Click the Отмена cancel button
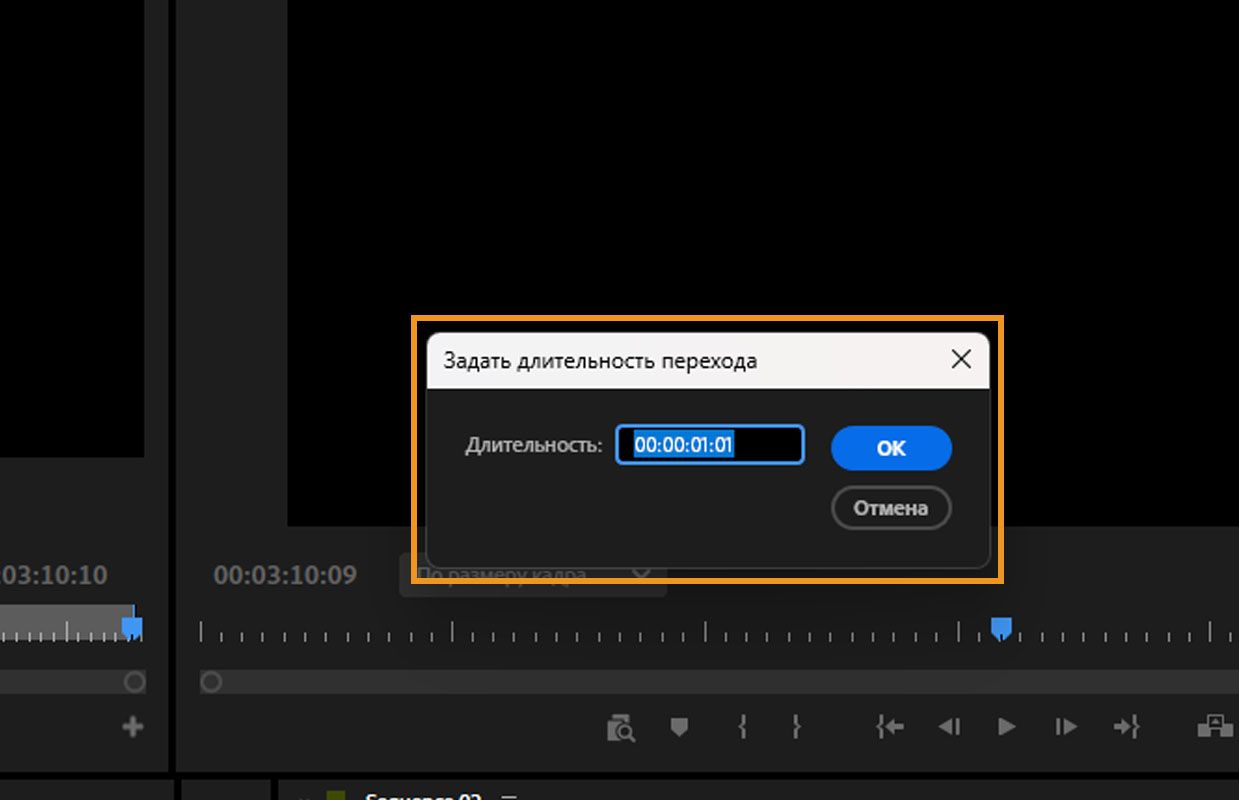Image resolution: width=1239 pixels, height=800 pixels. point(891,508)
